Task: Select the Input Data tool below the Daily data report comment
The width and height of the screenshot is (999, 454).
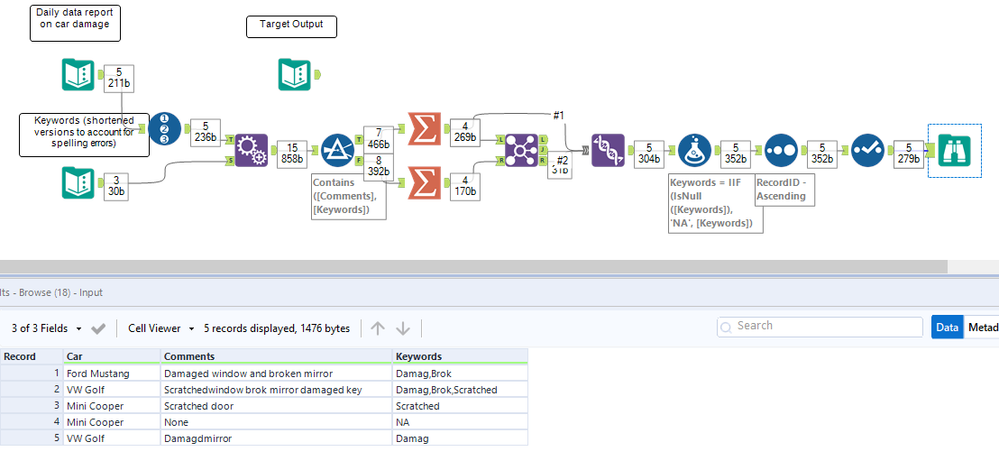Action: pos(78,74)
